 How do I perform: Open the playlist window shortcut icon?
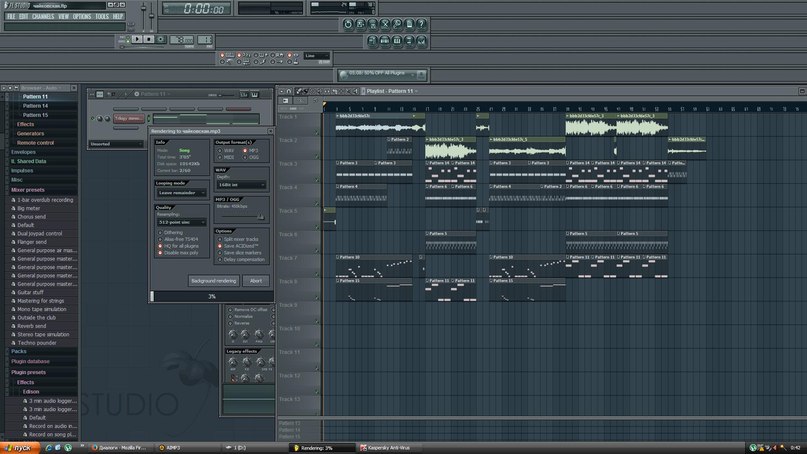pyautogui.click(x=372, y=41)
